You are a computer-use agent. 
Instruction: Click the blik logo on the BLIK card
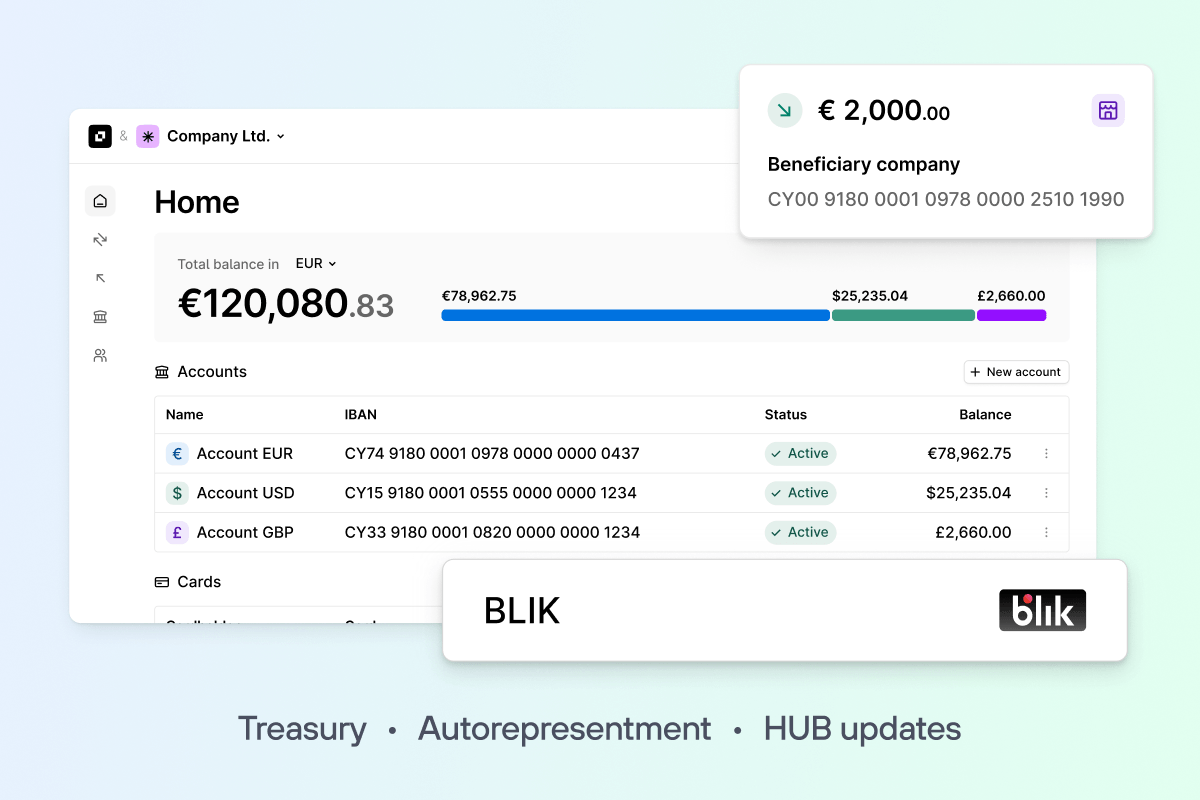(1042, 610)
